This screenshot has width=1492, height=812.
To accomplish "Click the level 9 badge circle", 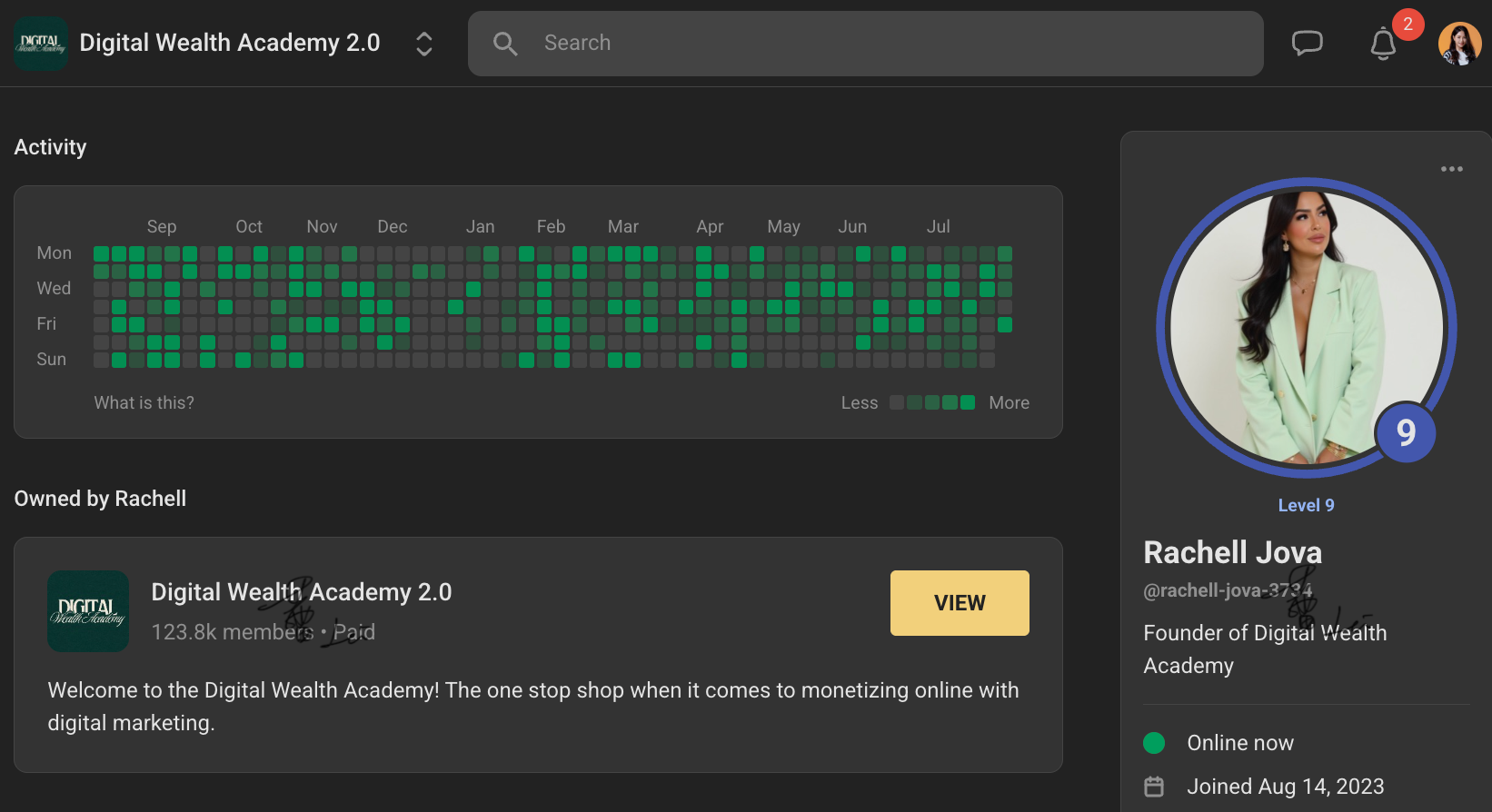I will click(x=1405, y=432).
